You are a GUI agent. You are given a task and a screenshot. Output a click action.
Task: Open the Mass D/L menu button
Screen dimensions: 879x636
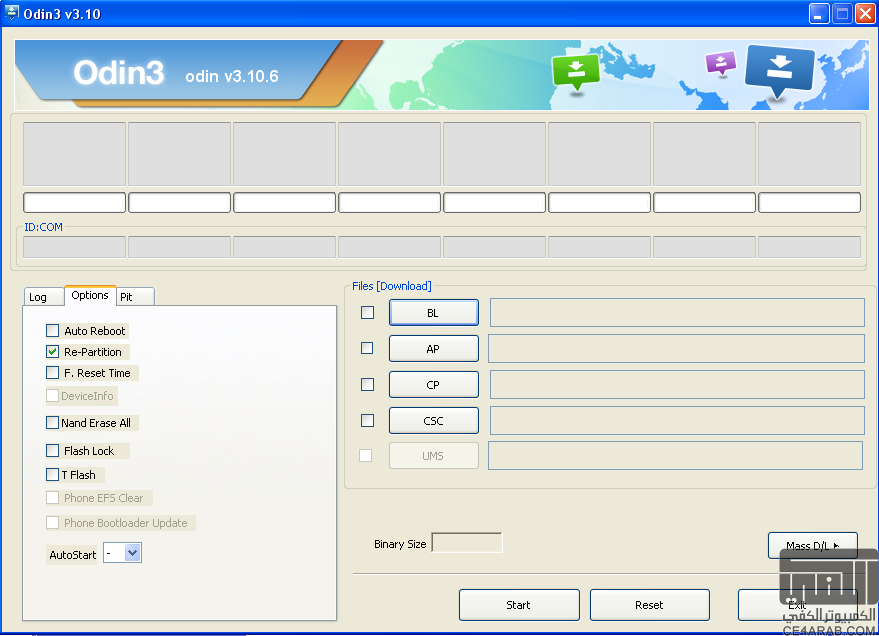812,545
